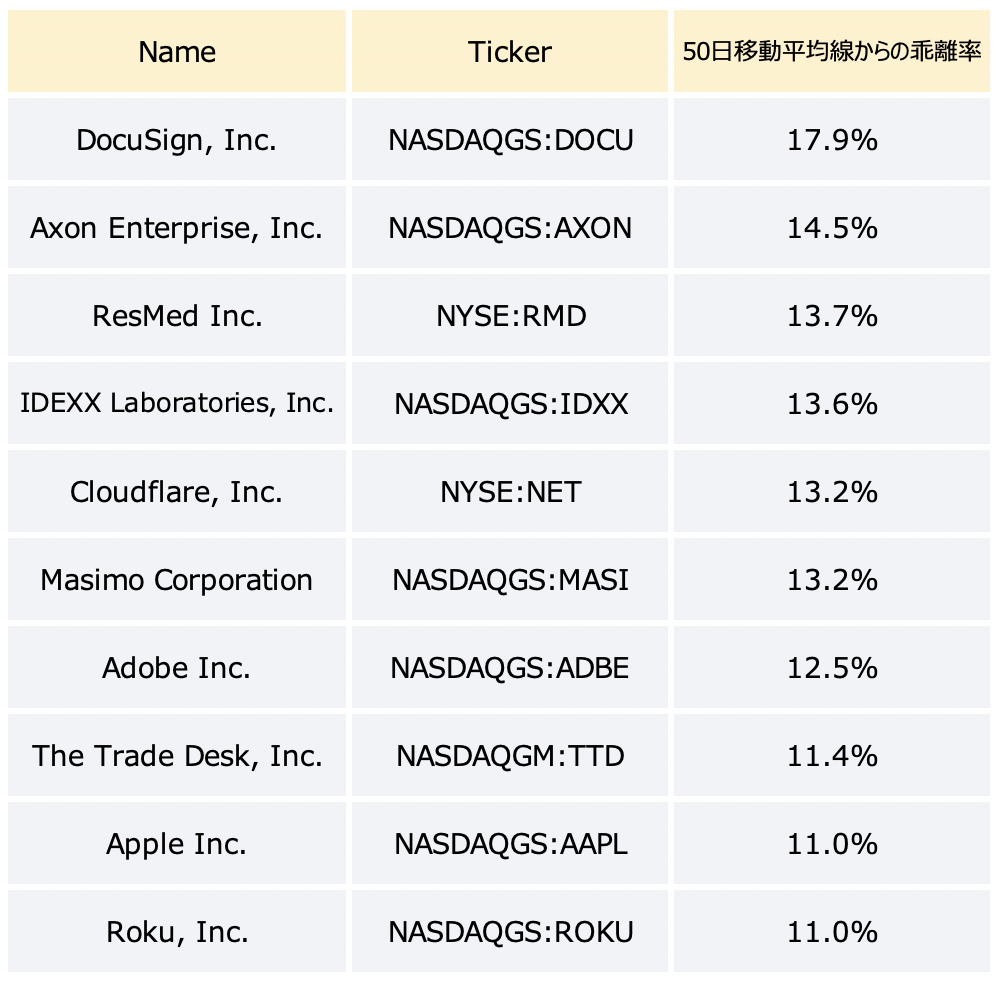Viewport: 1000px width, 988px height.
Task: Select the NASDAQGS:AXON ticker
Action: [x=510, y=227]
